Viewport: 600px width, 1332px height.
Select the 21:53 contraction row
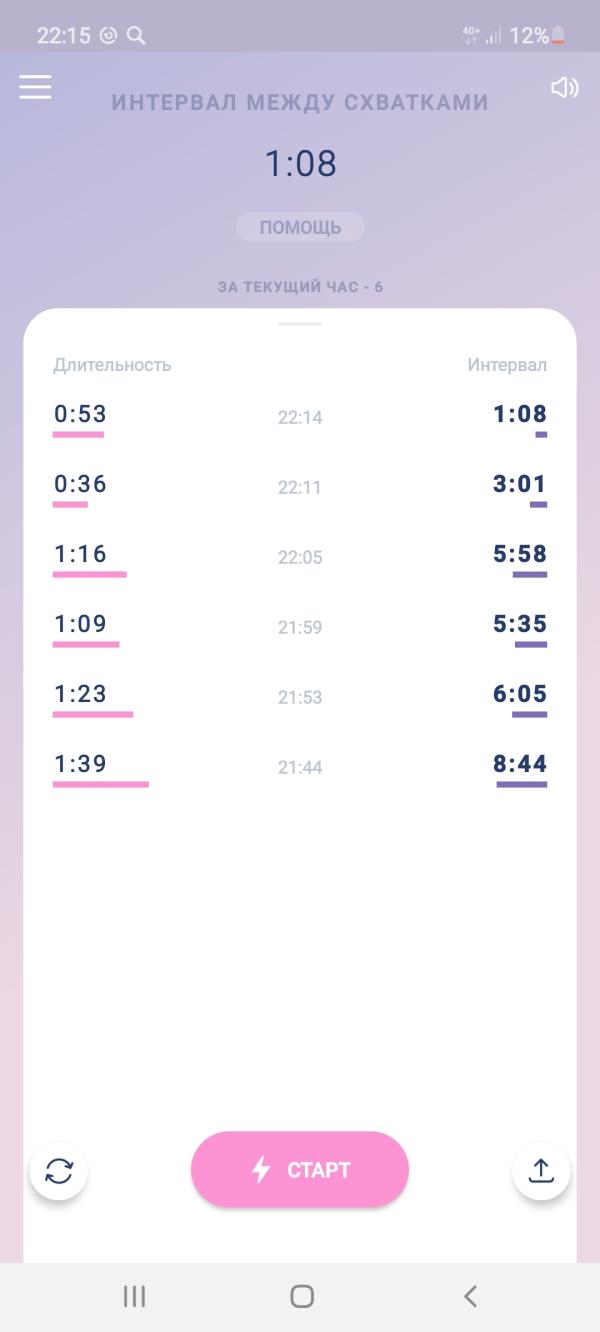point(300,697)
